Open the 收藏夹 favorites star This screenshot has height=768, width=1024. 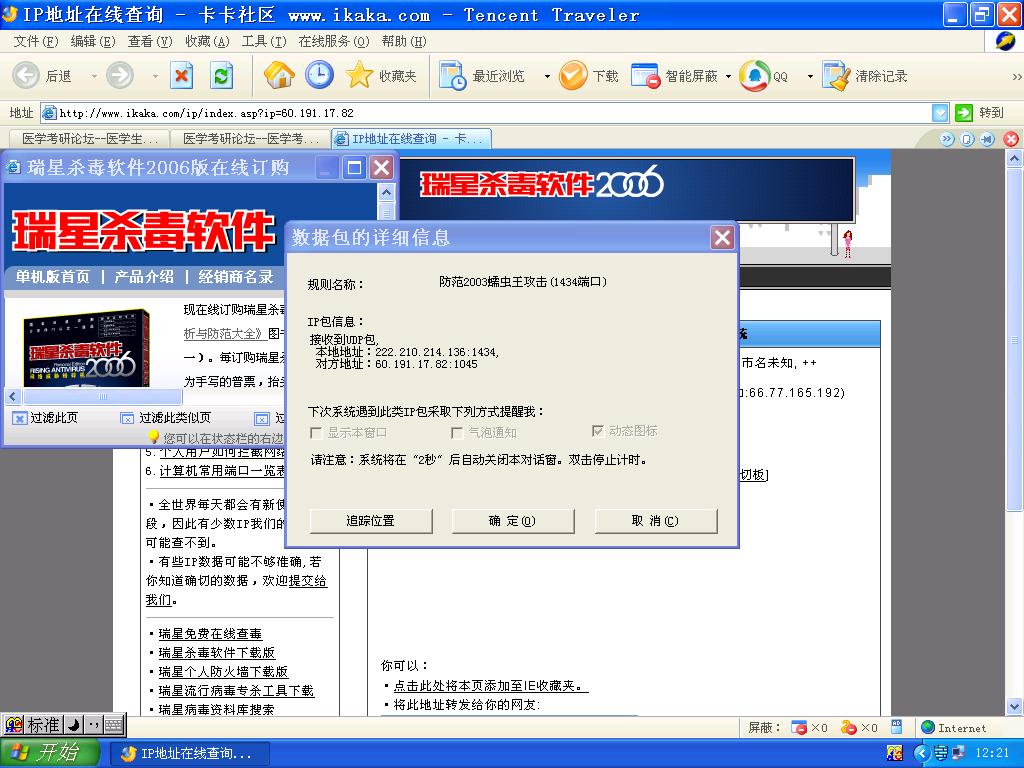pos(381,76)
